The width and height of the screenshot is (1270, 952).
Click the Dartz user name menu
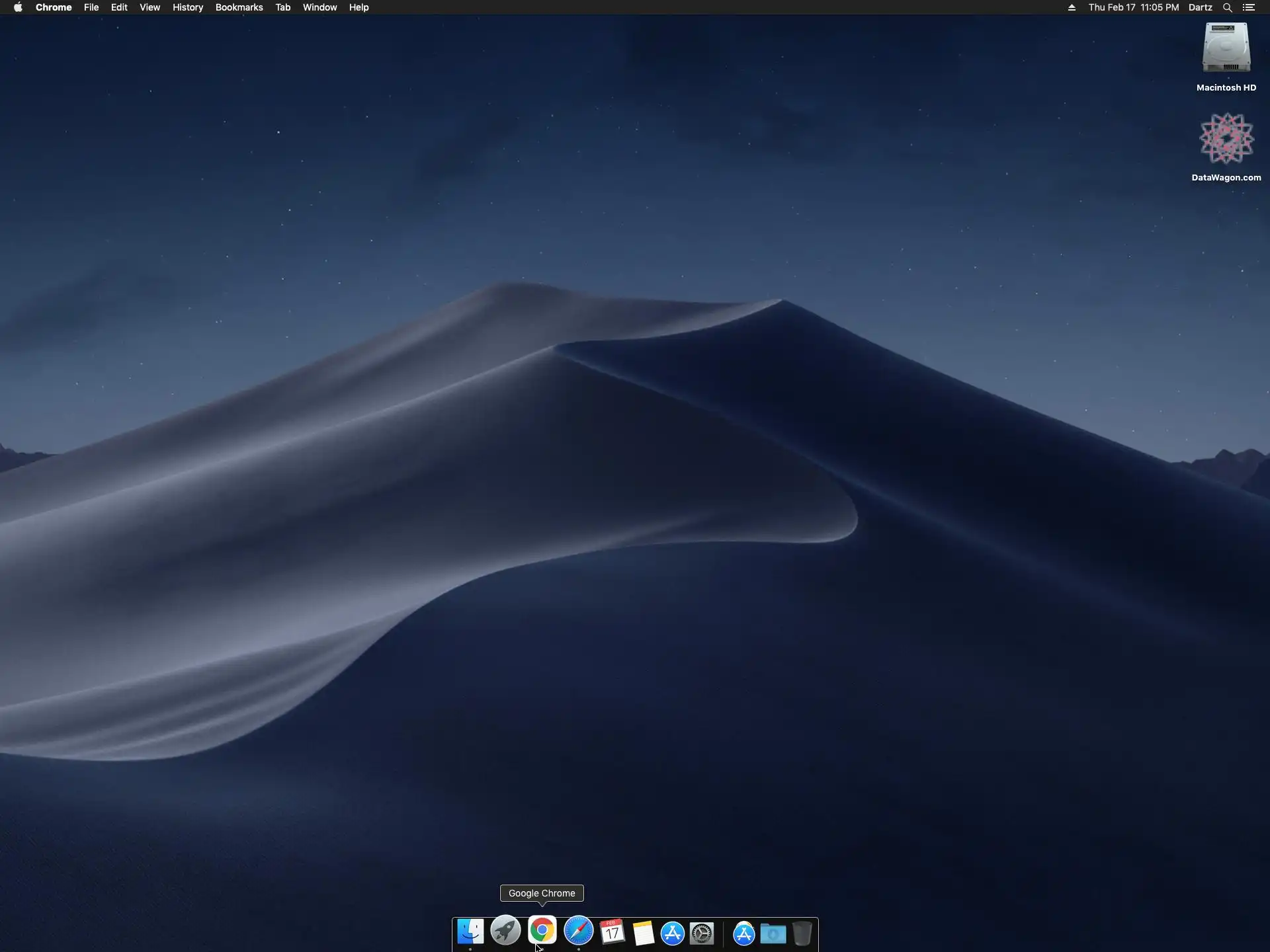click(1200, 7)
